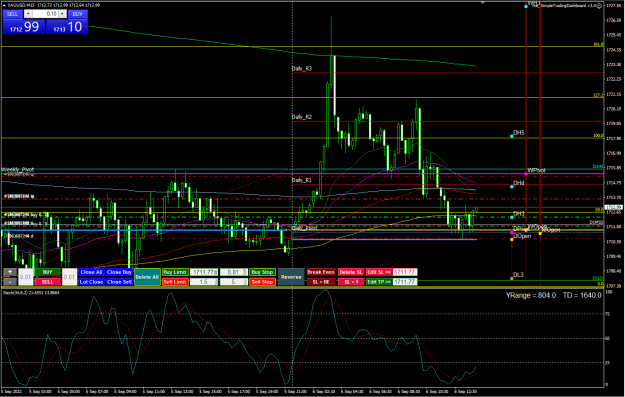Click the minus button in dashboard
This screenshot has width=625, height=397.
10,282
